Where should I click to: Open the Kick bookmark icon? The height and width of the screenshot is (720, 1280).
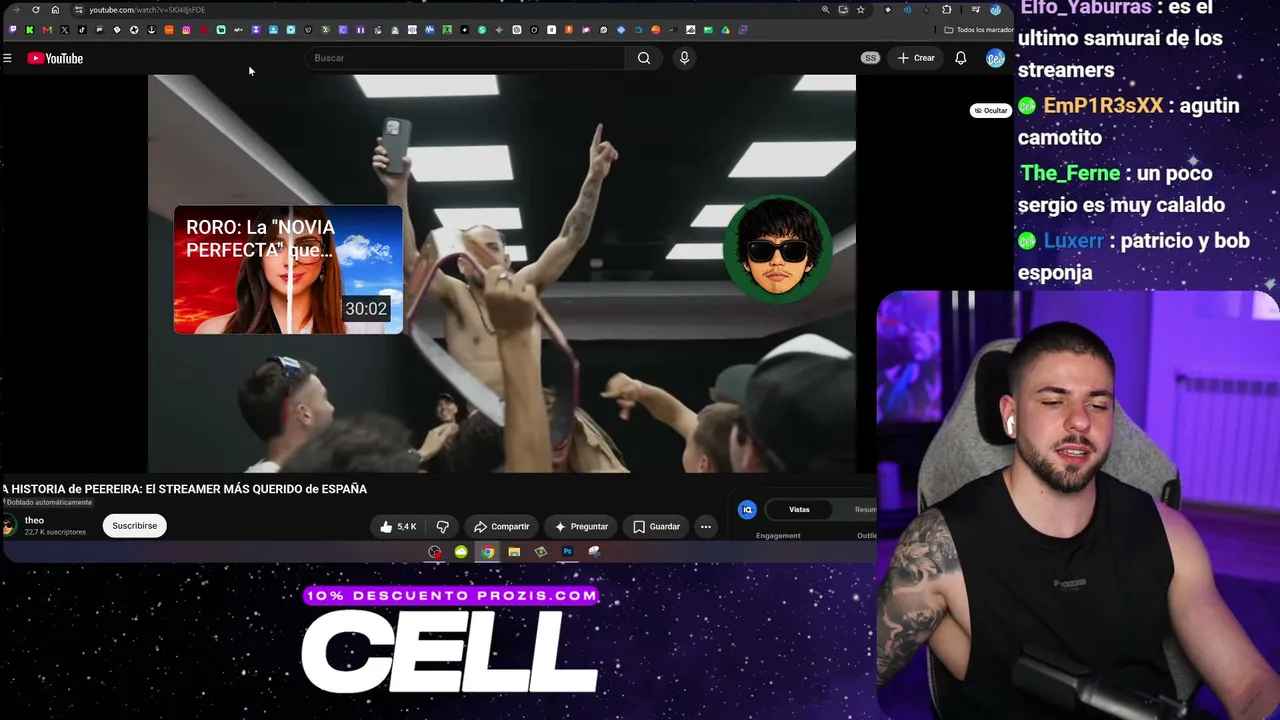30,30
